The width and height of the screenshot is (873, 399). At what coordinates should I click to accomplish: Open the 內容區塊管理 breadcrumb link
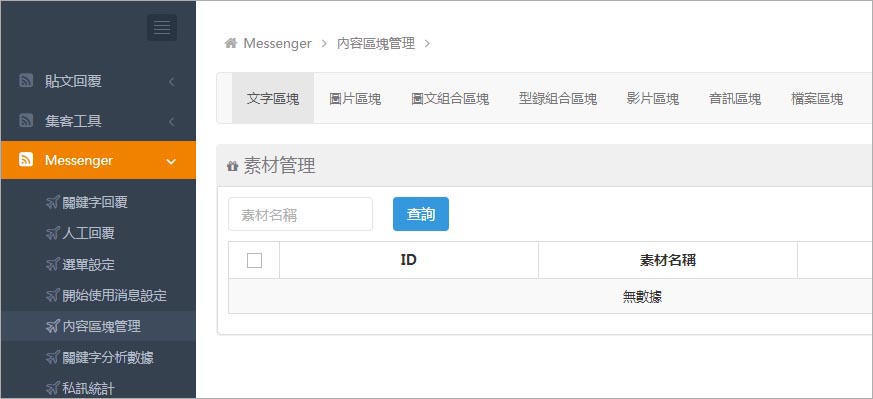pyautogui.click(x=376, y=43)
